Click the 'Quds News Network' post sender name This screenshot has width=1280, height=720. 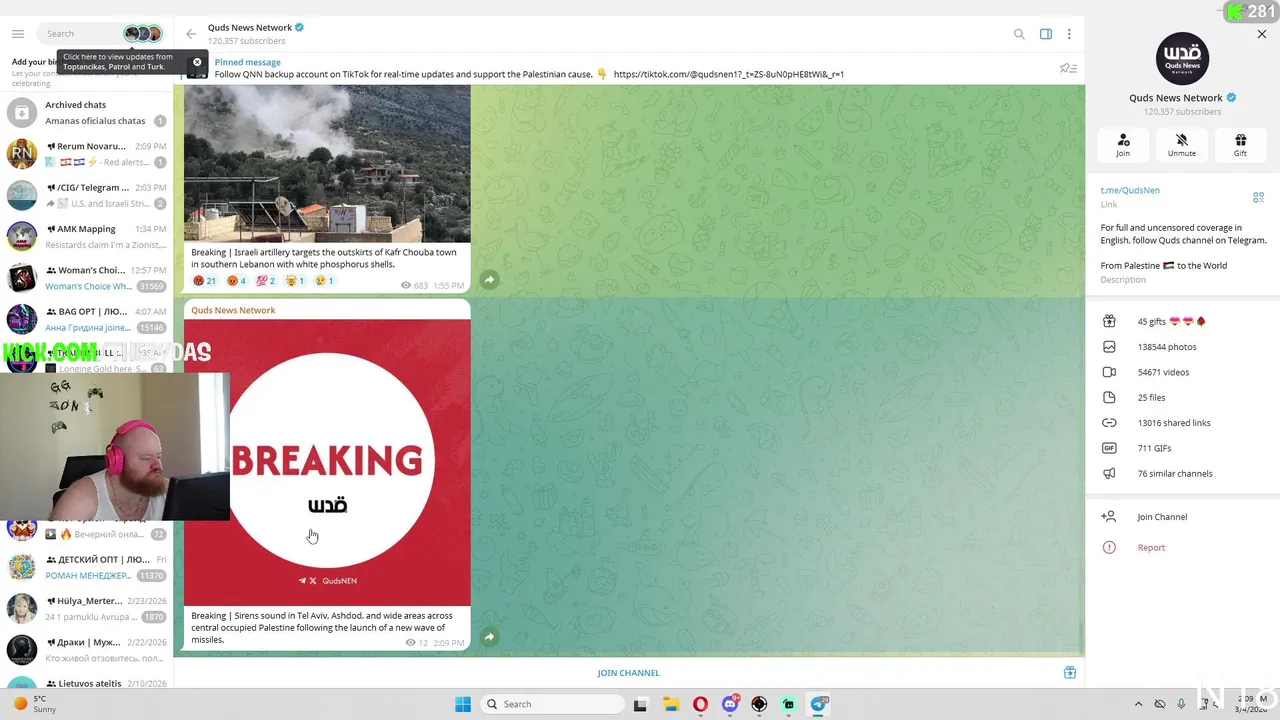click(x=233, y=310)
